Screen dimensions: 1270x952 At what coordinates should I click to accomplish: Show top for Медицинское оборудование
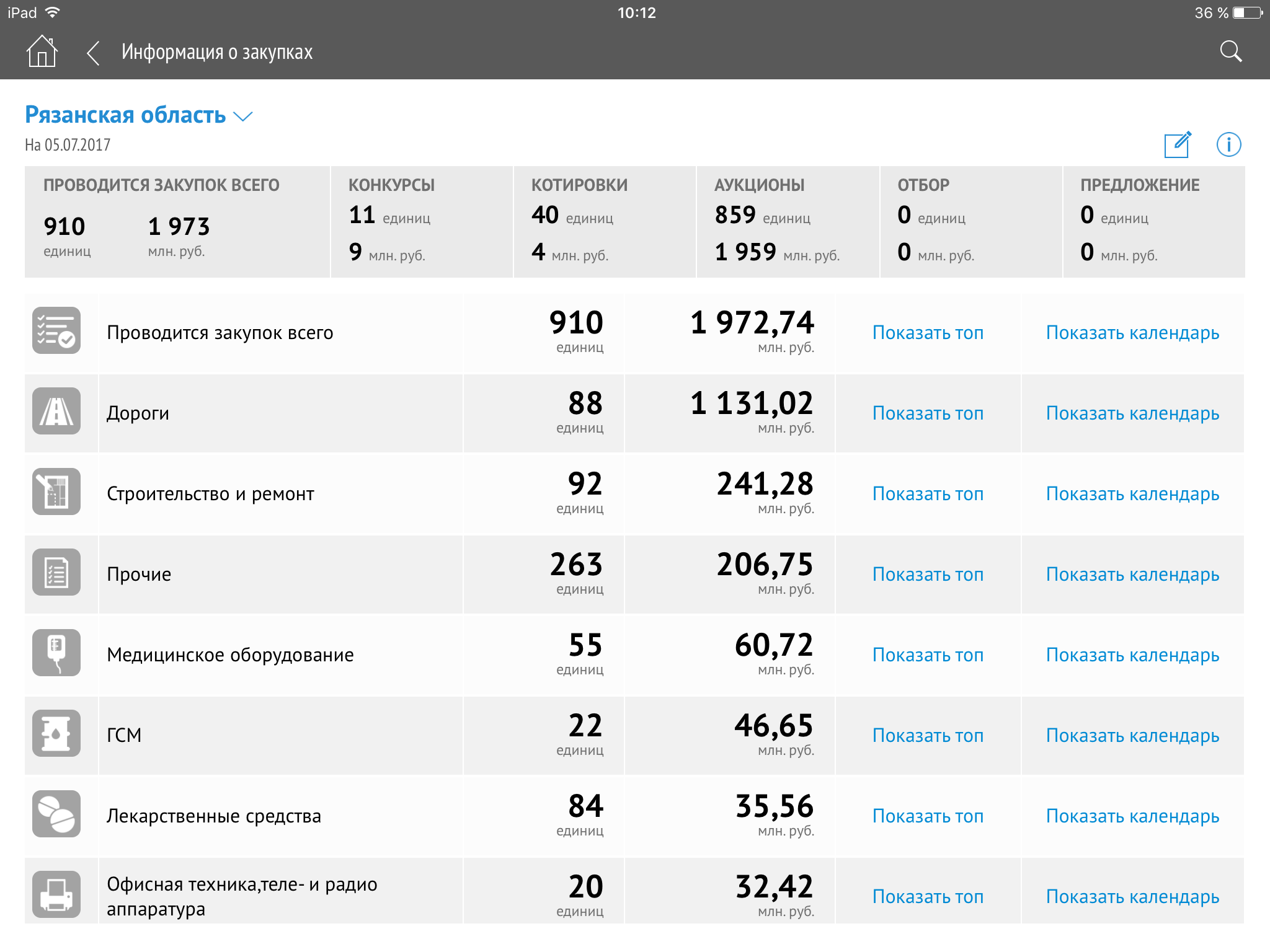[x=928, y=655]
